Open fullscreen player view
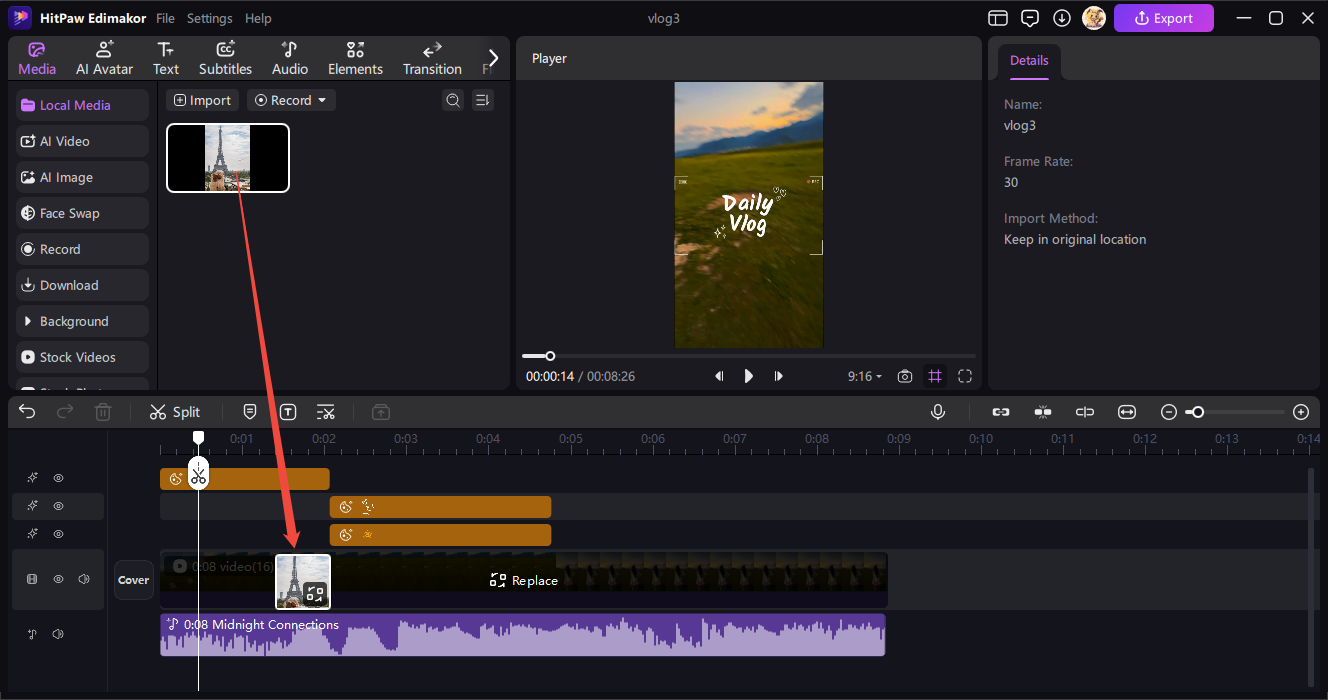1328x700 pixels. click(x=965, y=376)
